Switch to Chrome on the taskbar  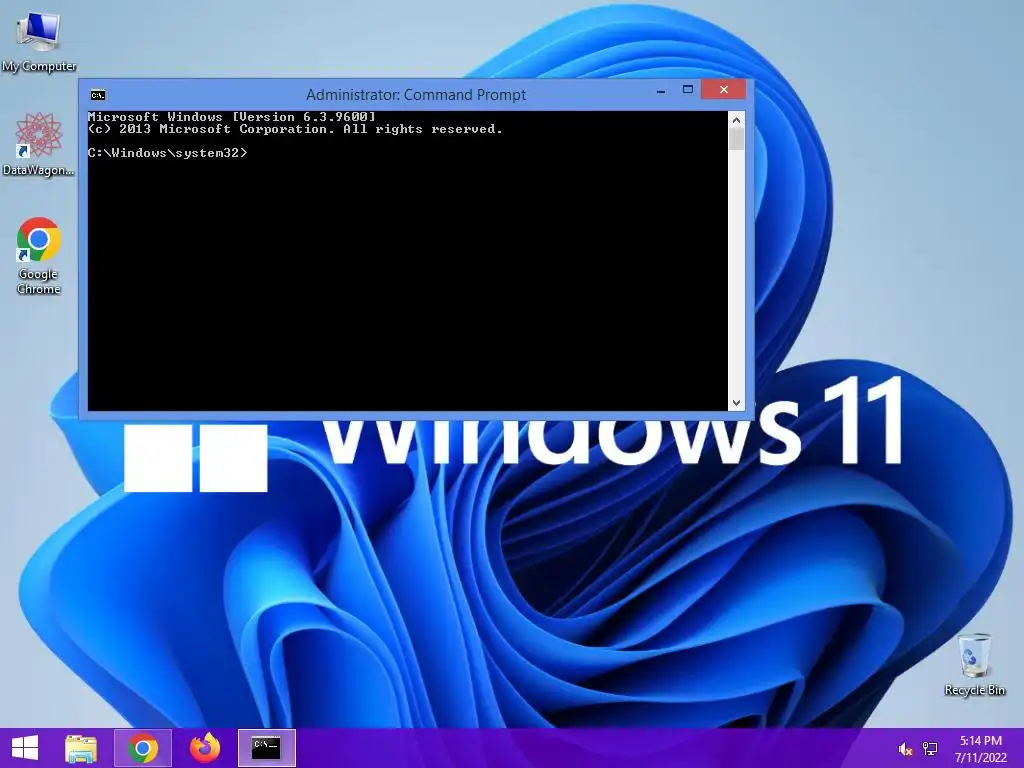tap(142, 748)
